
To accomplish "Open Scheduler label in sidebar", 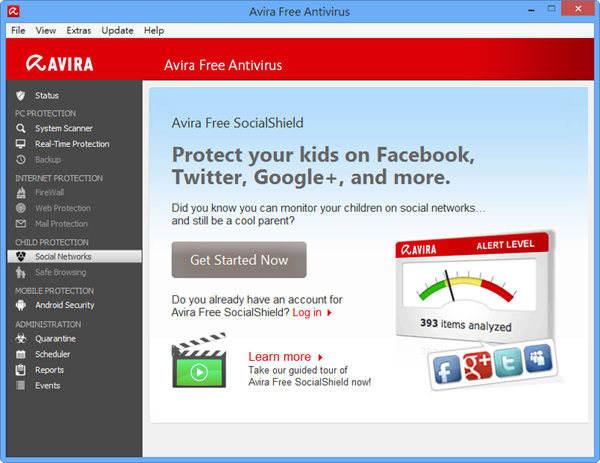I will [53, 354].
